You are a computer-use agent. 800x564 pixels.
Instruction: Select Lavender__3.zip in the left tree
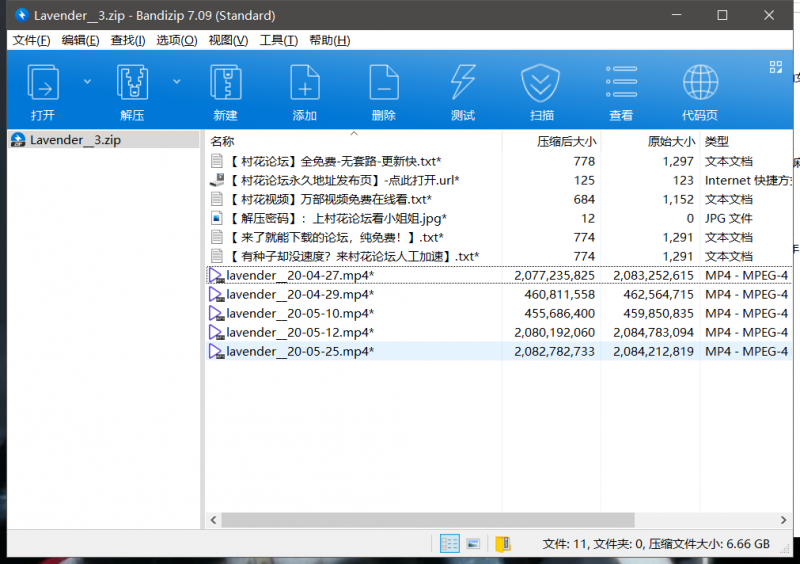74,140
